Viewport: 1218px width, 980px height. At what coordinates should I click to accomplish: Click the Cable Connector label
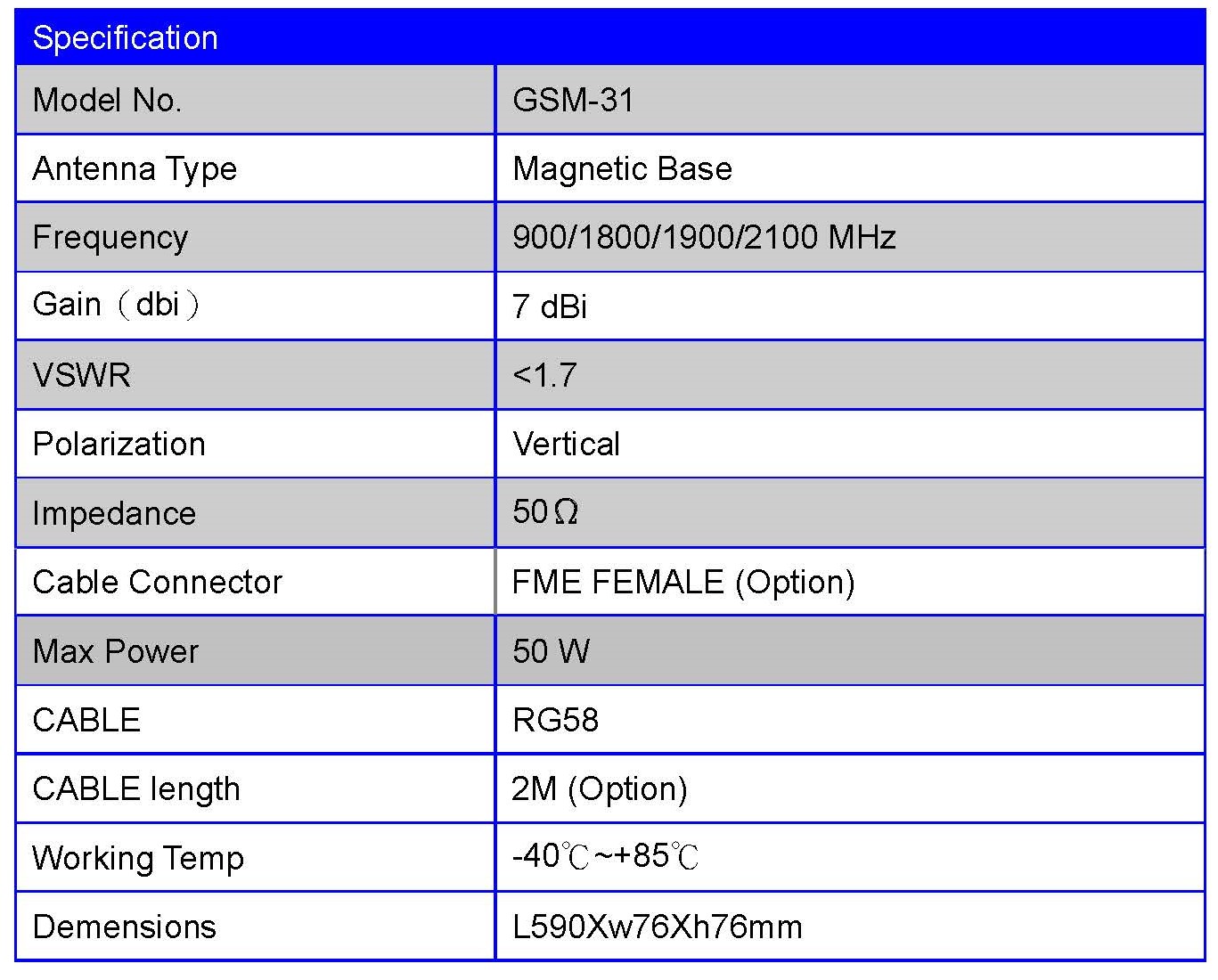[157, 582]
